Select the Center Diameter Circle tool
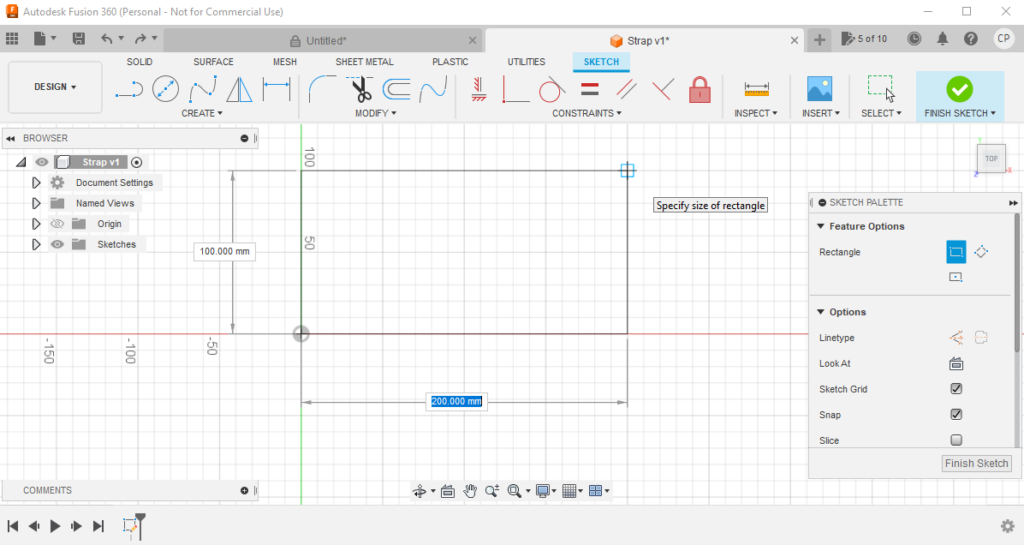 pyautogui.click(x=165, y=90)
